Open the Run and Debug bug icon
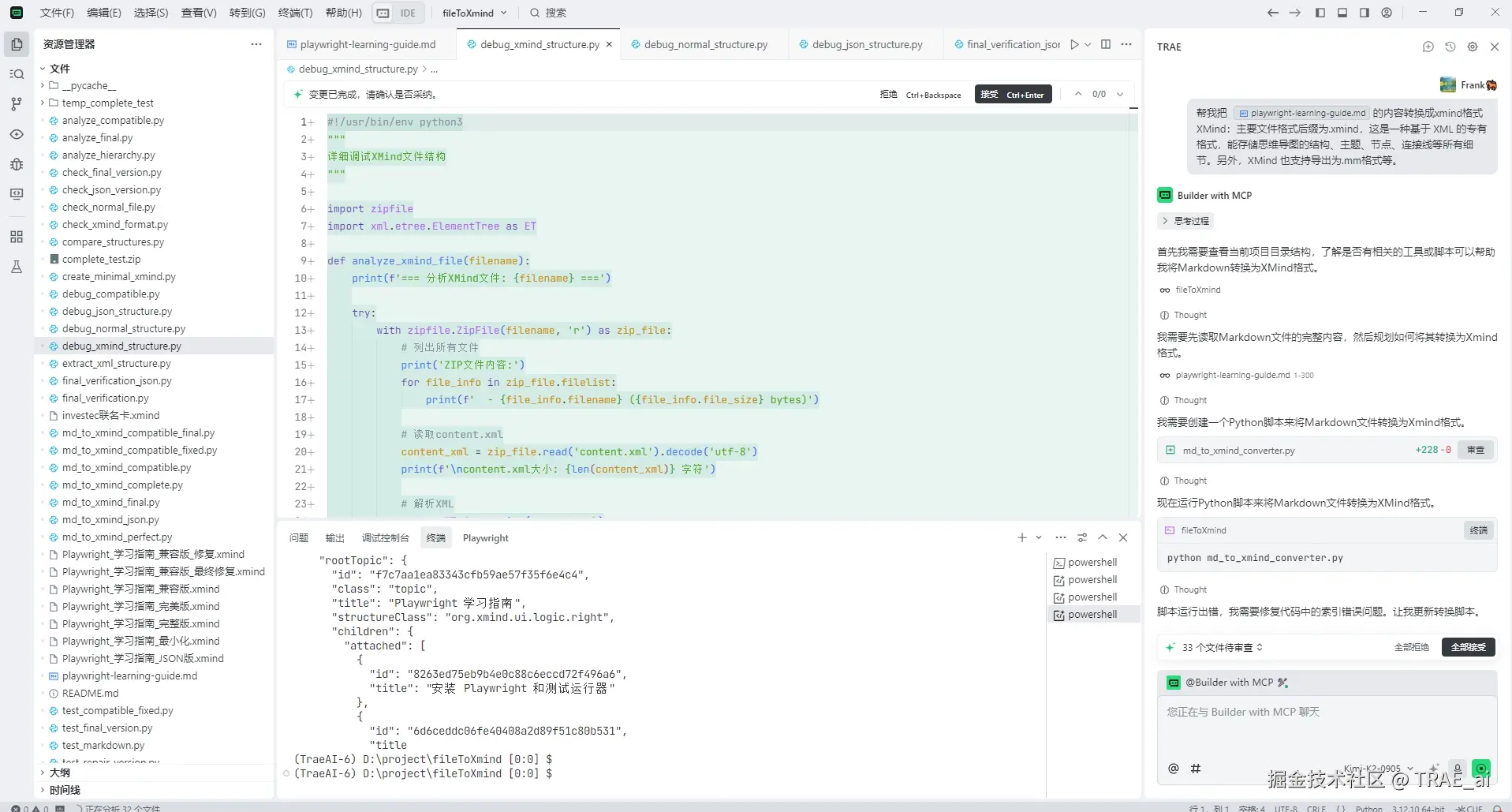Screen dimensions: 1512x812 point(17,164)
